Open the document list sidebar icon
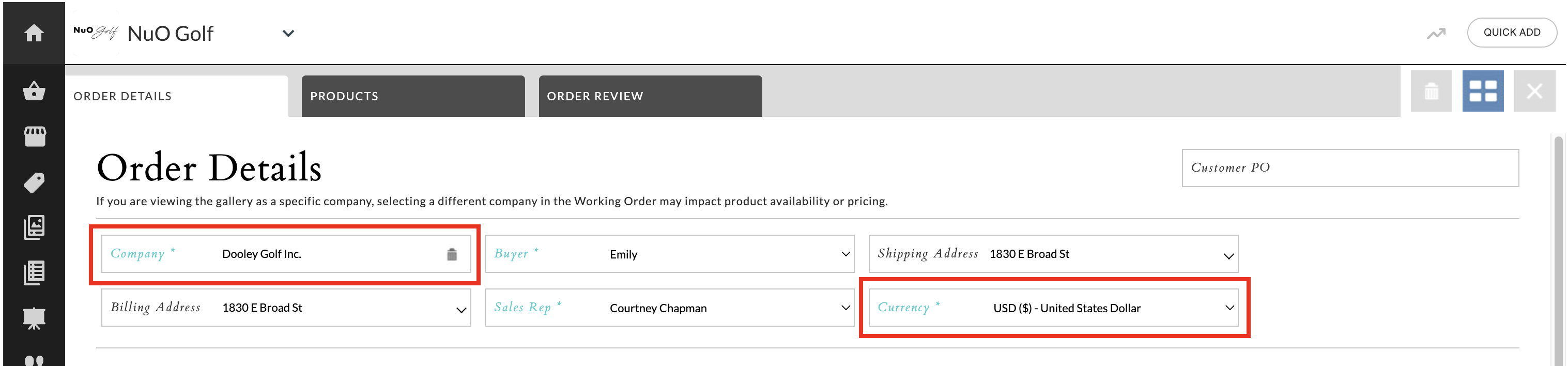The width and height of the screenshot is (1568, 366). point(34,273)
